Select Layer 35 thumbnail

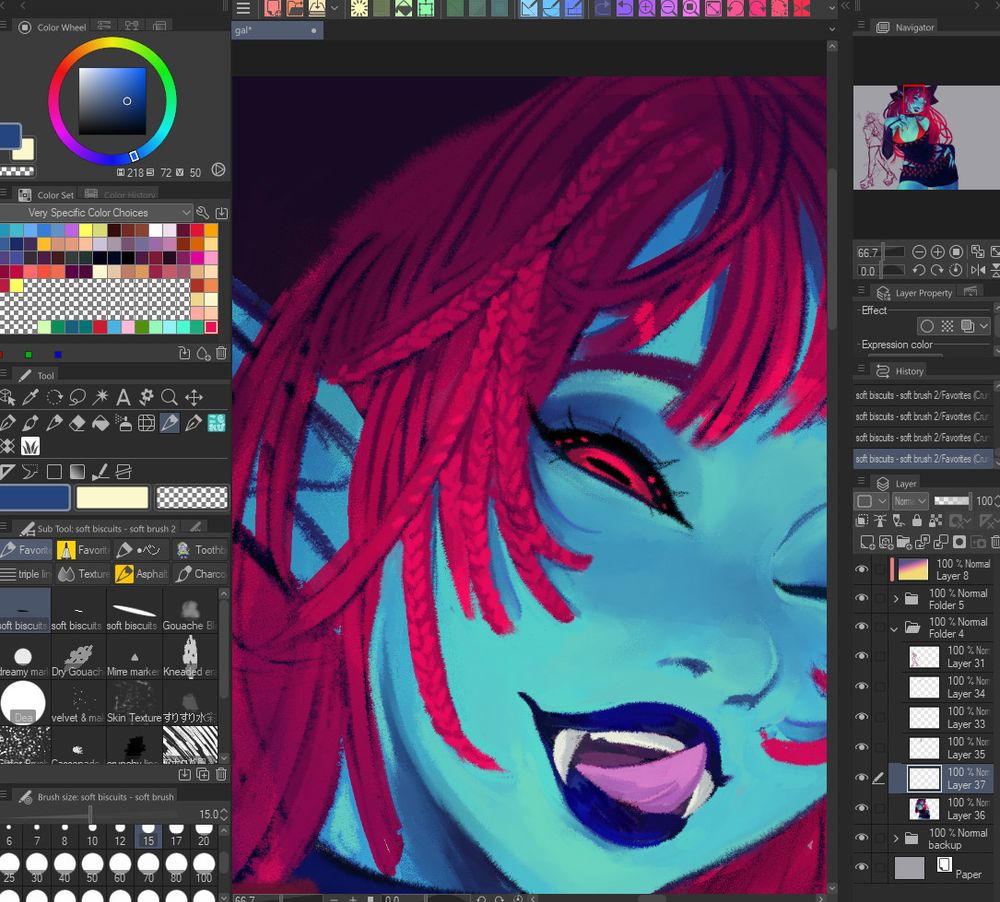pos(923,748)
